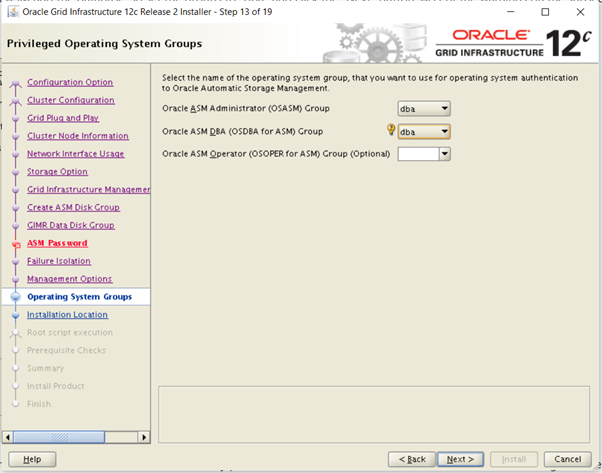Select Grid Plug and Play step
This screenshot has height=473, width=602.
coord(62,118)
